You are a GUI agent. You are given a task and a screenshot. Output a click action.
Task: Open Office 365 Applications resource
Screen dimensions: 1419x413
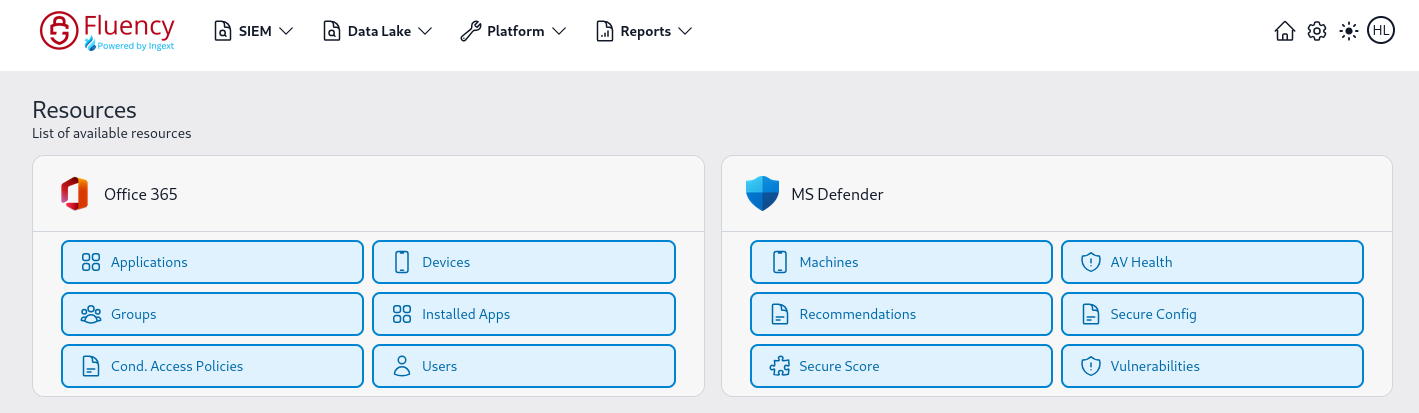pyautogui.click(x=212, y=262)
